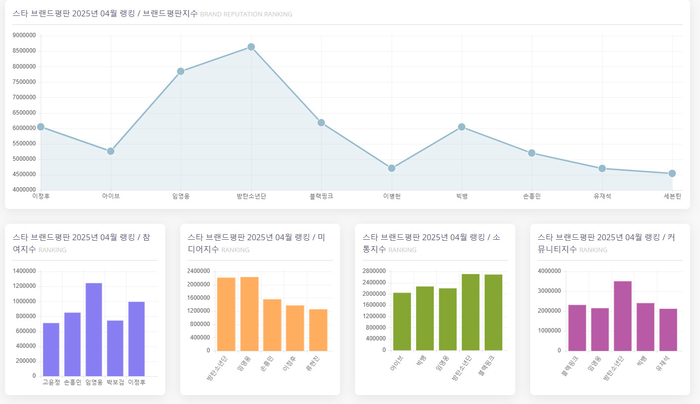This screenshot has height=404, width=700.
Task: Click the 유재석 magenta bar in 커뮤니티지수 chart
Action: click(668, 330)
